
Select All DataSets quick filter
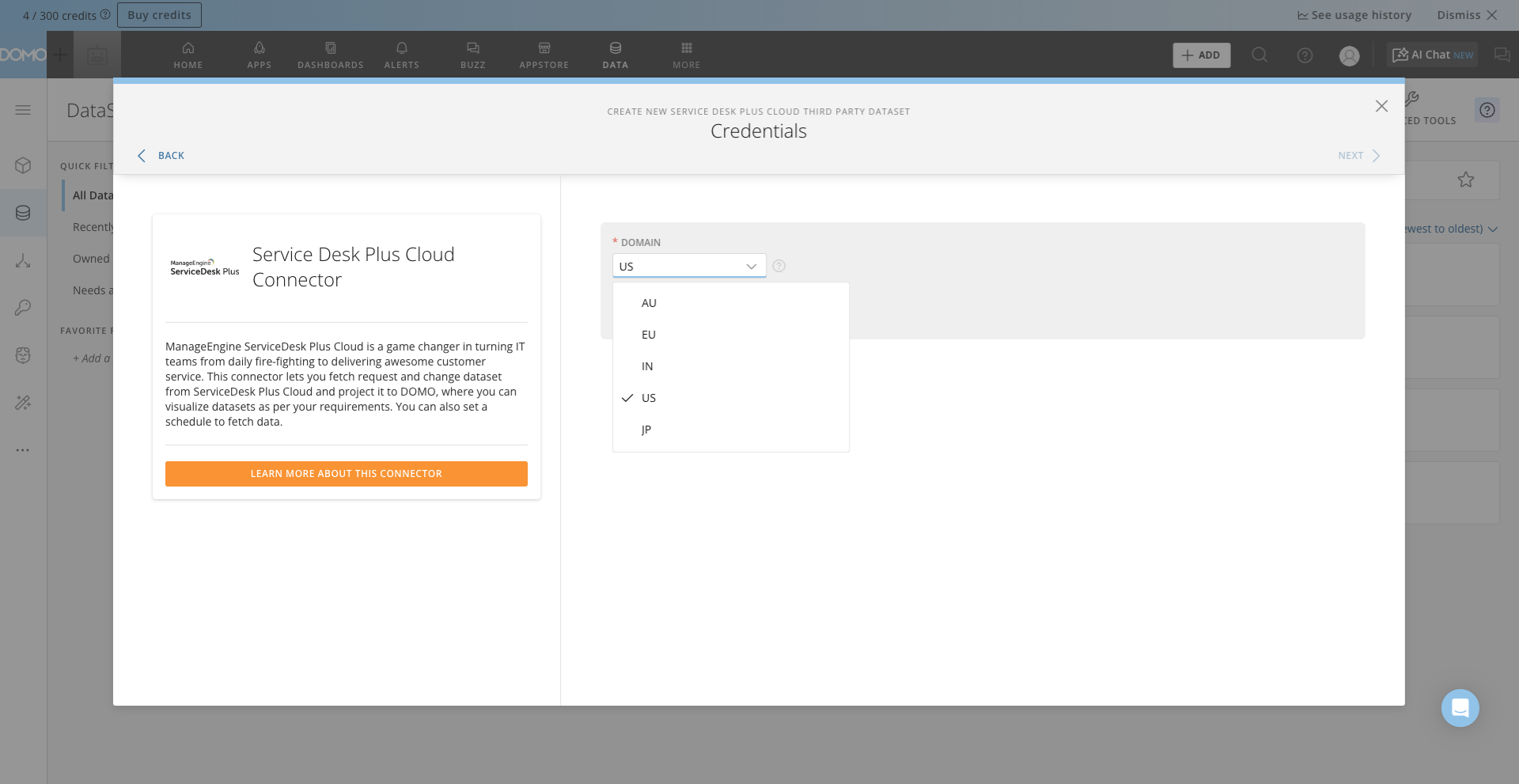(x=93, y=195)
